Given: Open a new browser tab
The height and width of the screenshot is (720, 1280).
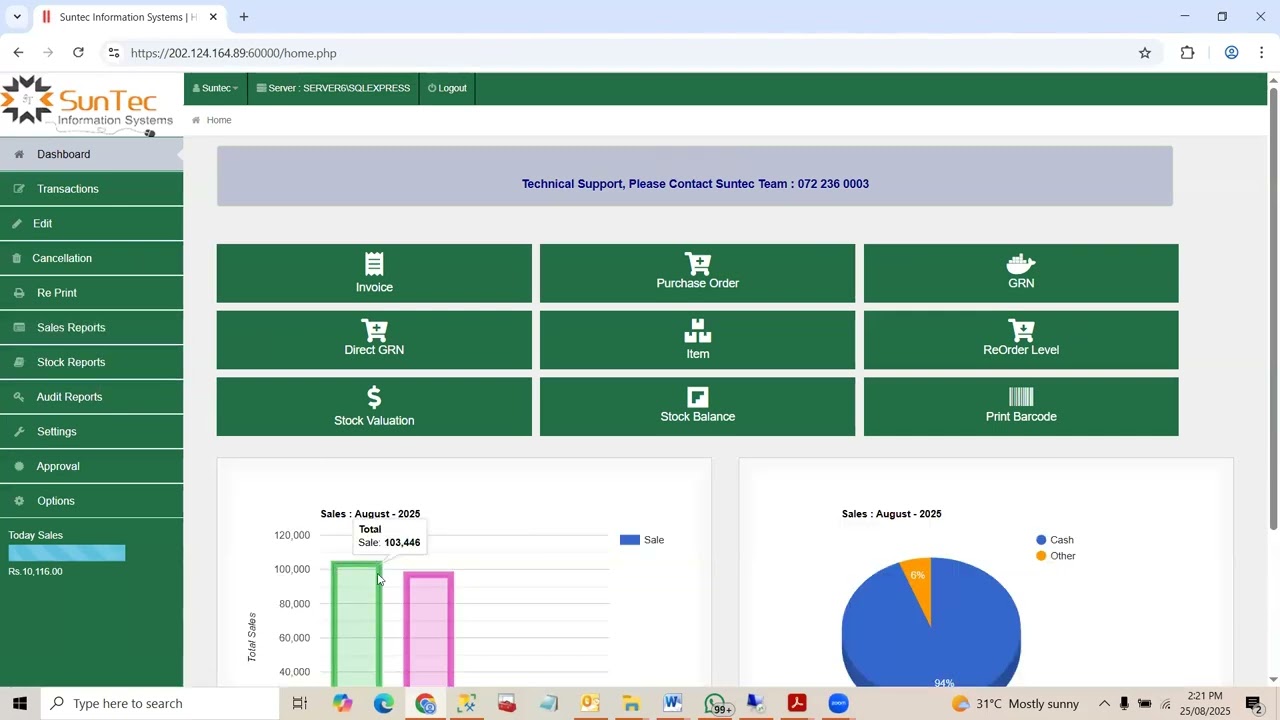Looking at the screenshot, I should tap(244, 17).
